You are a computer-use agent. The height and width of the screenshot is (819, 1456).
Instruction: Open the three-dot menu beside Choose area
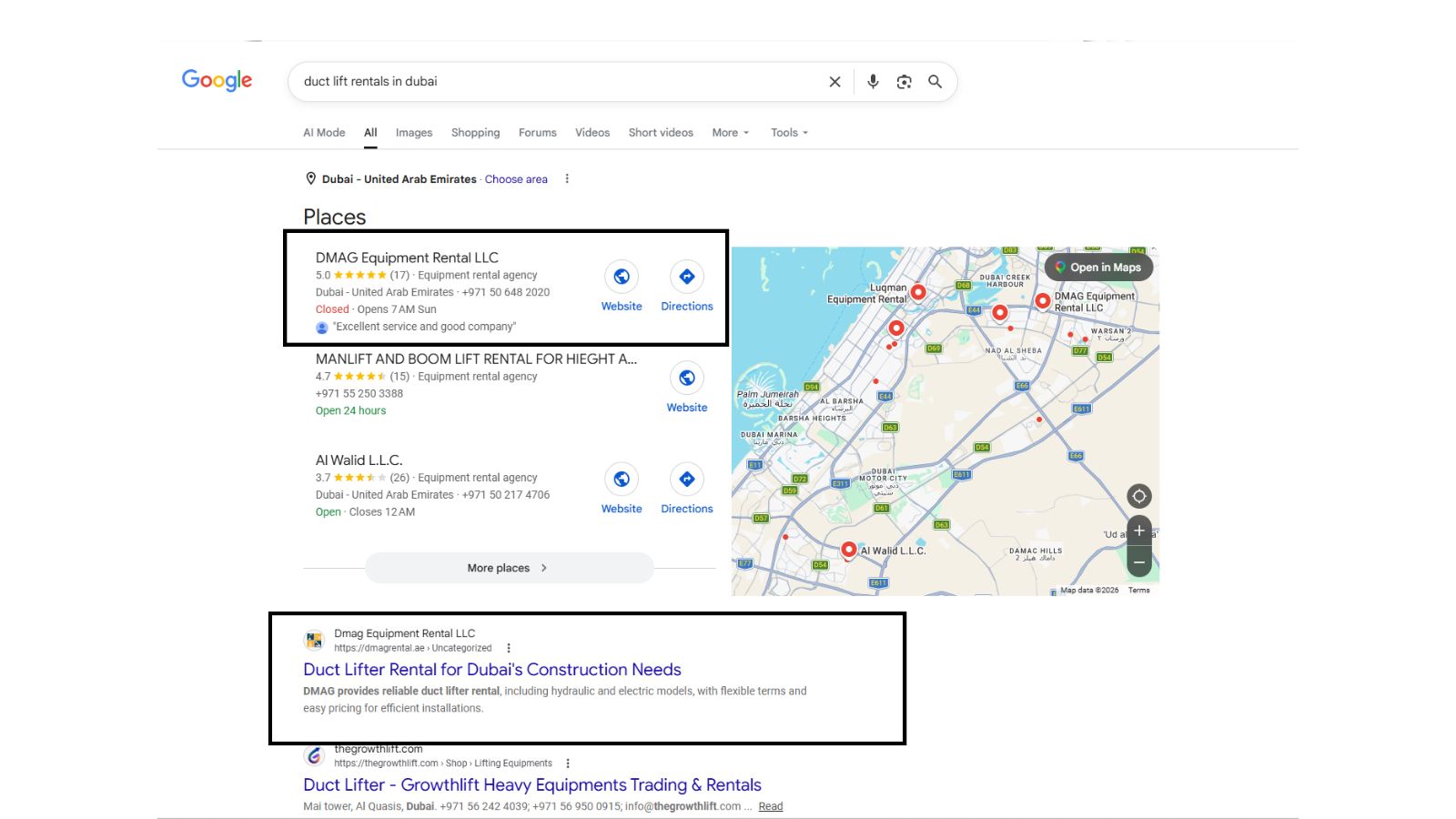[567, 179]
